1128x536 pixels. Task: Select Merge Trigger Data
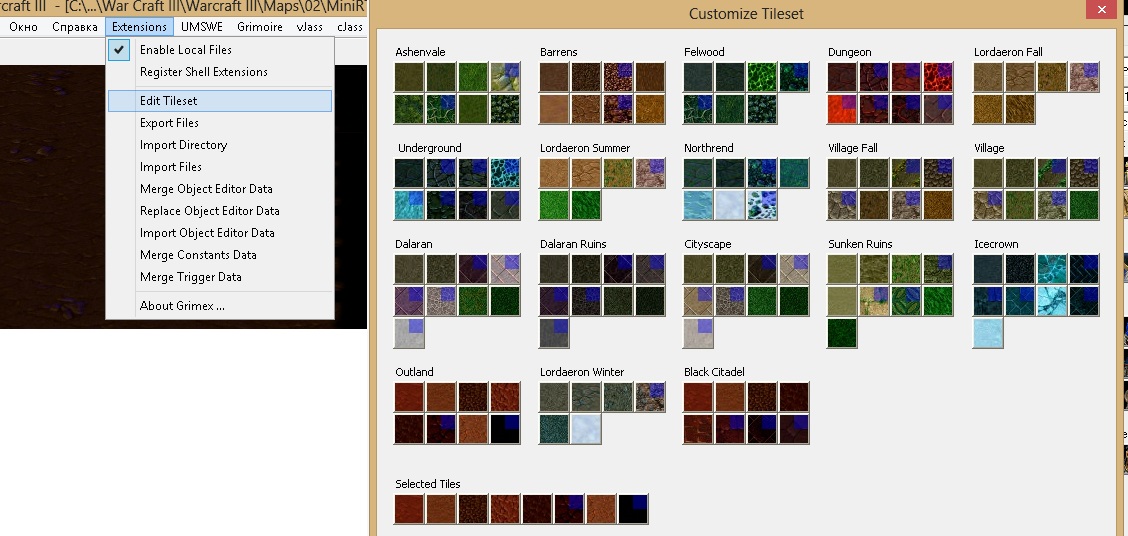220,277
